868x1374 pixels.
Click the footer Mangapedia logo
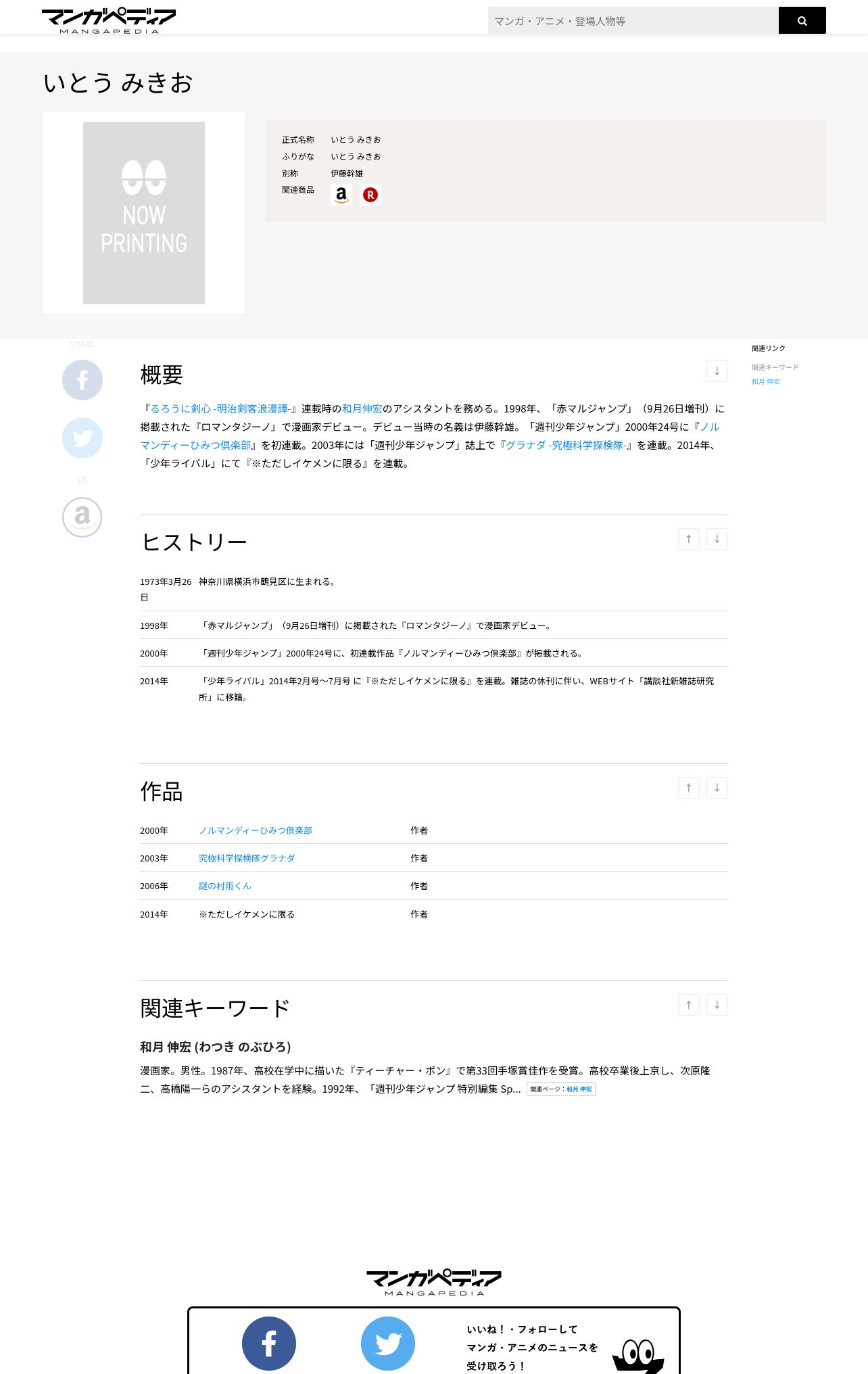coord(434,1282)
